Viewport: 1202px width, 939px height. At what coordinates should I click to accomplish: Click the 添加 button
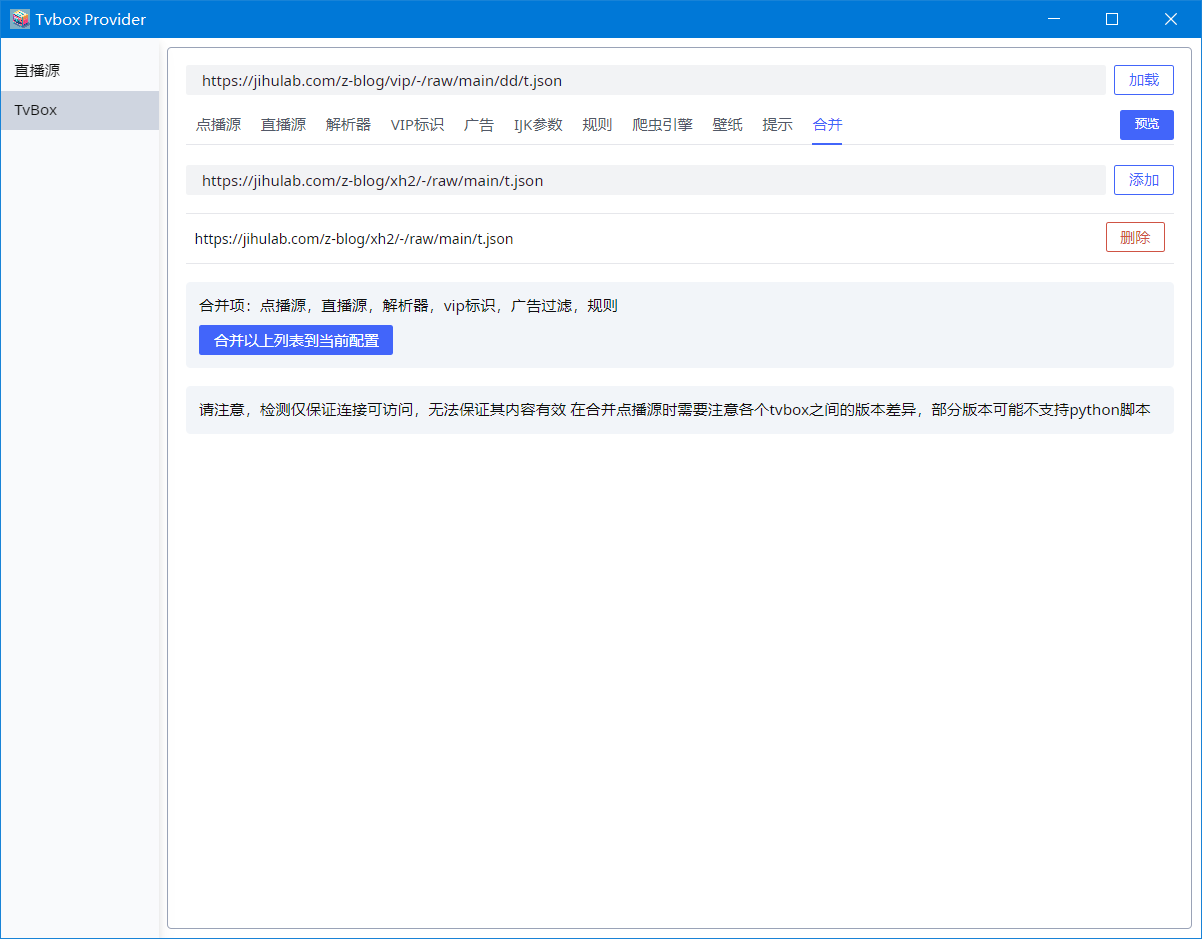[1144, 180]
